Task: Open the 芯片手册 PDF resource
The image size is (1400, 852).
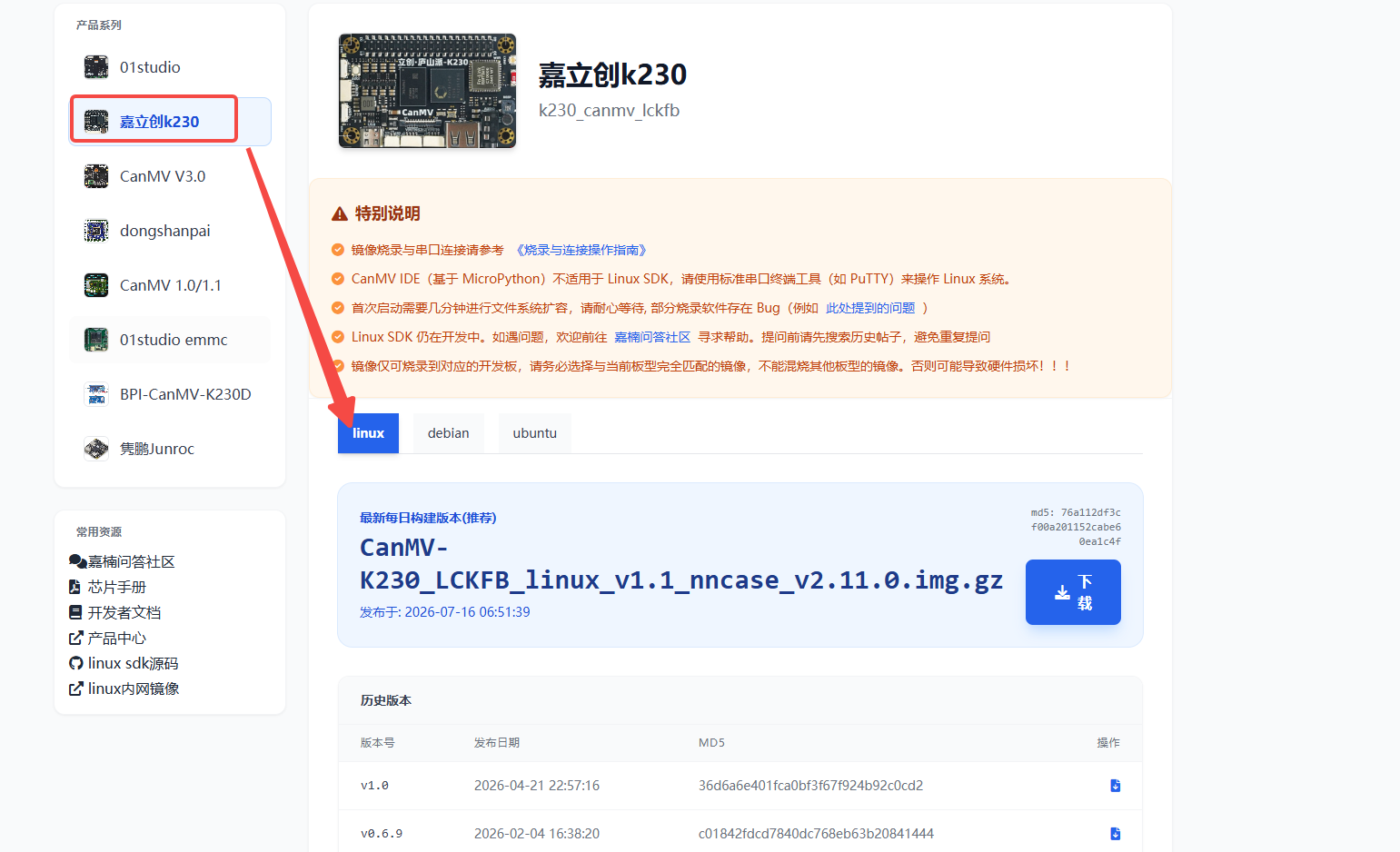Action: [107, 588]
